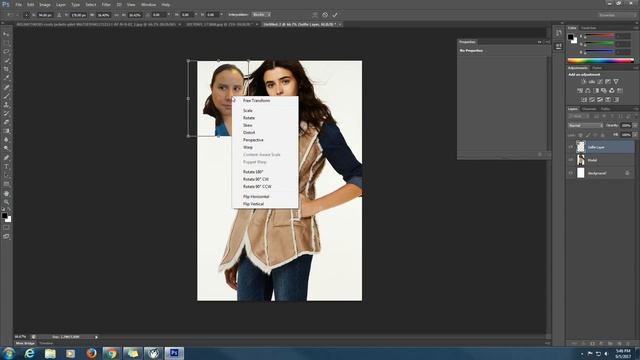
Task: Switch to warp mode icon
Action: point(315,15)
